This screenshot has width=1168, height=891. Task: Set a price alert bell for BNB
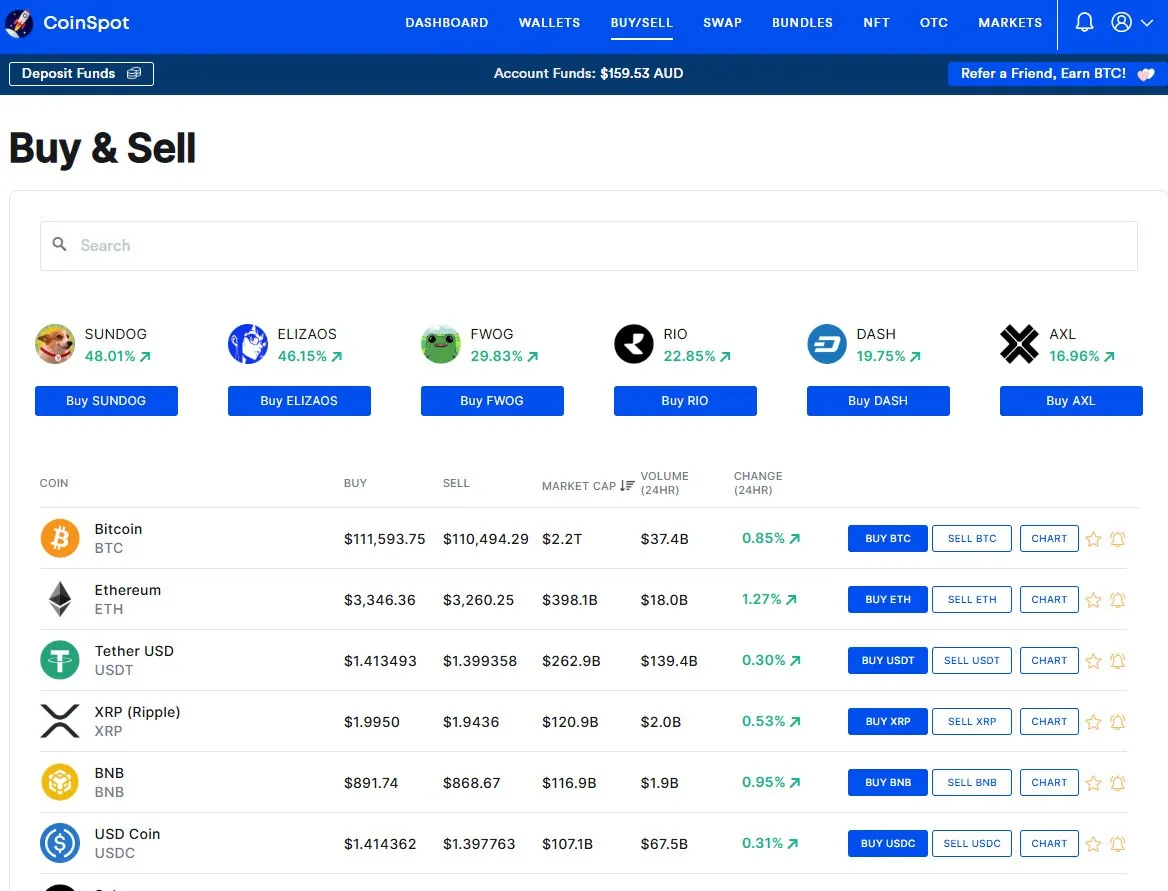click(x=1117, y=783)
